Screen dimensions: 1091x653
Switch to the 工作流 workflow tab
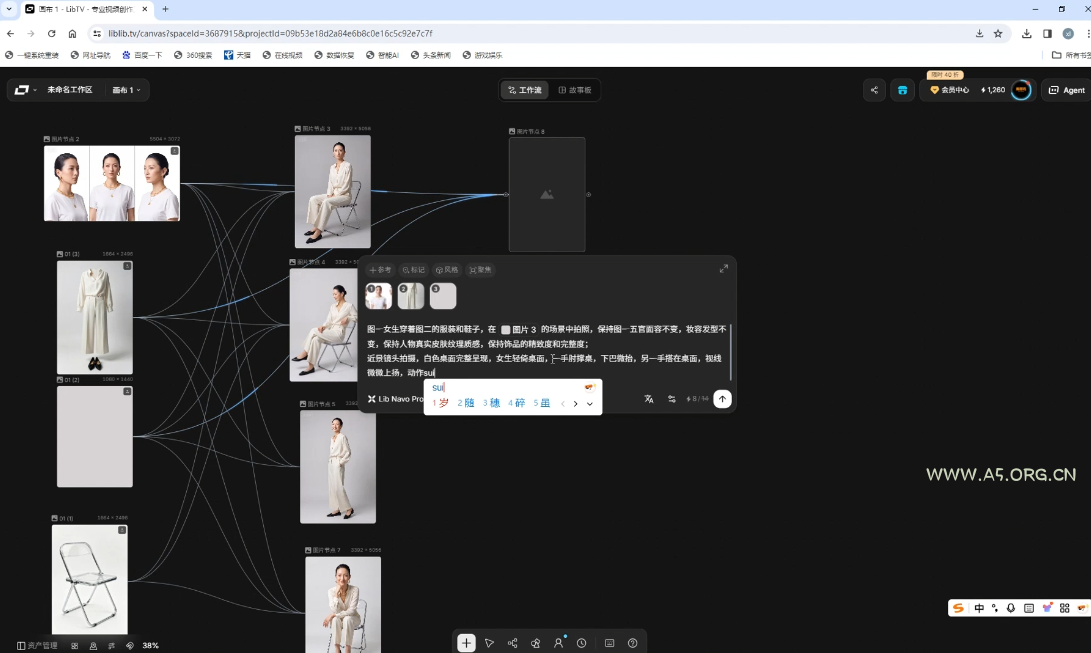pos(525,90)
